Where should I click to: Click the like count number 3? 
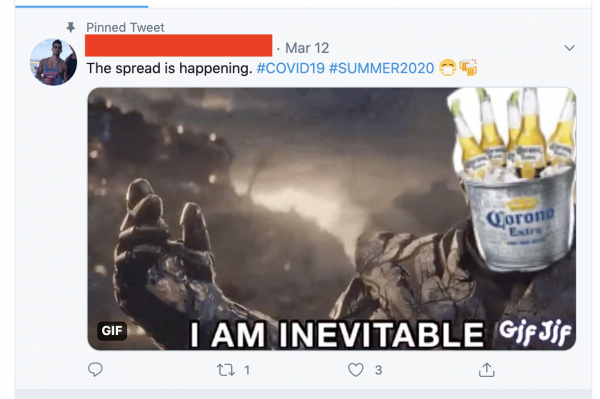point(378,370)
